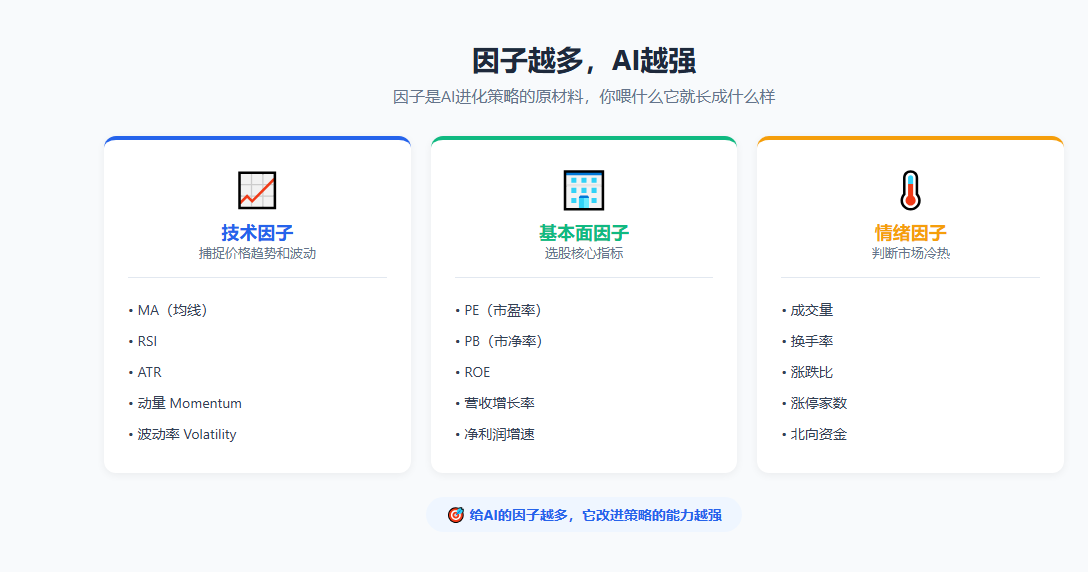Select the 技术因子 card title
This screenshot has width=1088, height=572.
pos(257,233)
